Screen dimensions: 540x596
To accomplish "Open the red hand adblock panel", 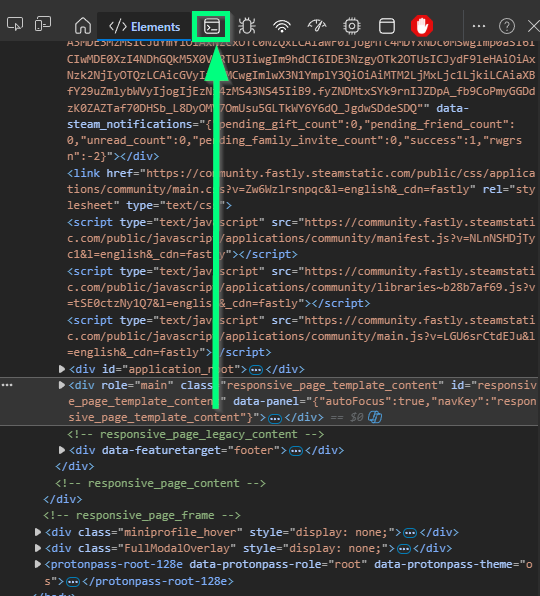I will [422, 26].
